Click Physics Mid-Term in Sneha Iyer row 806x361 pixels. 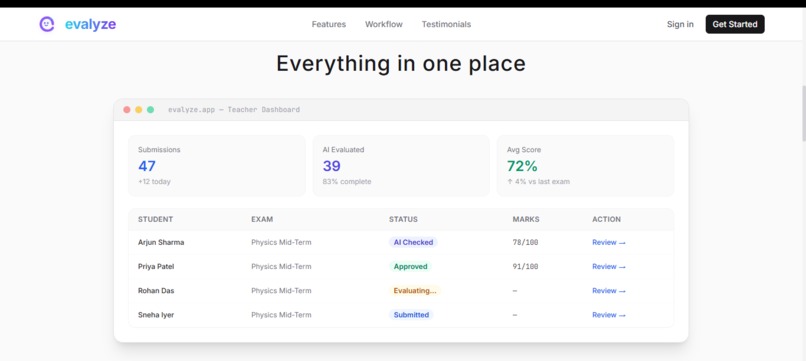281,315
